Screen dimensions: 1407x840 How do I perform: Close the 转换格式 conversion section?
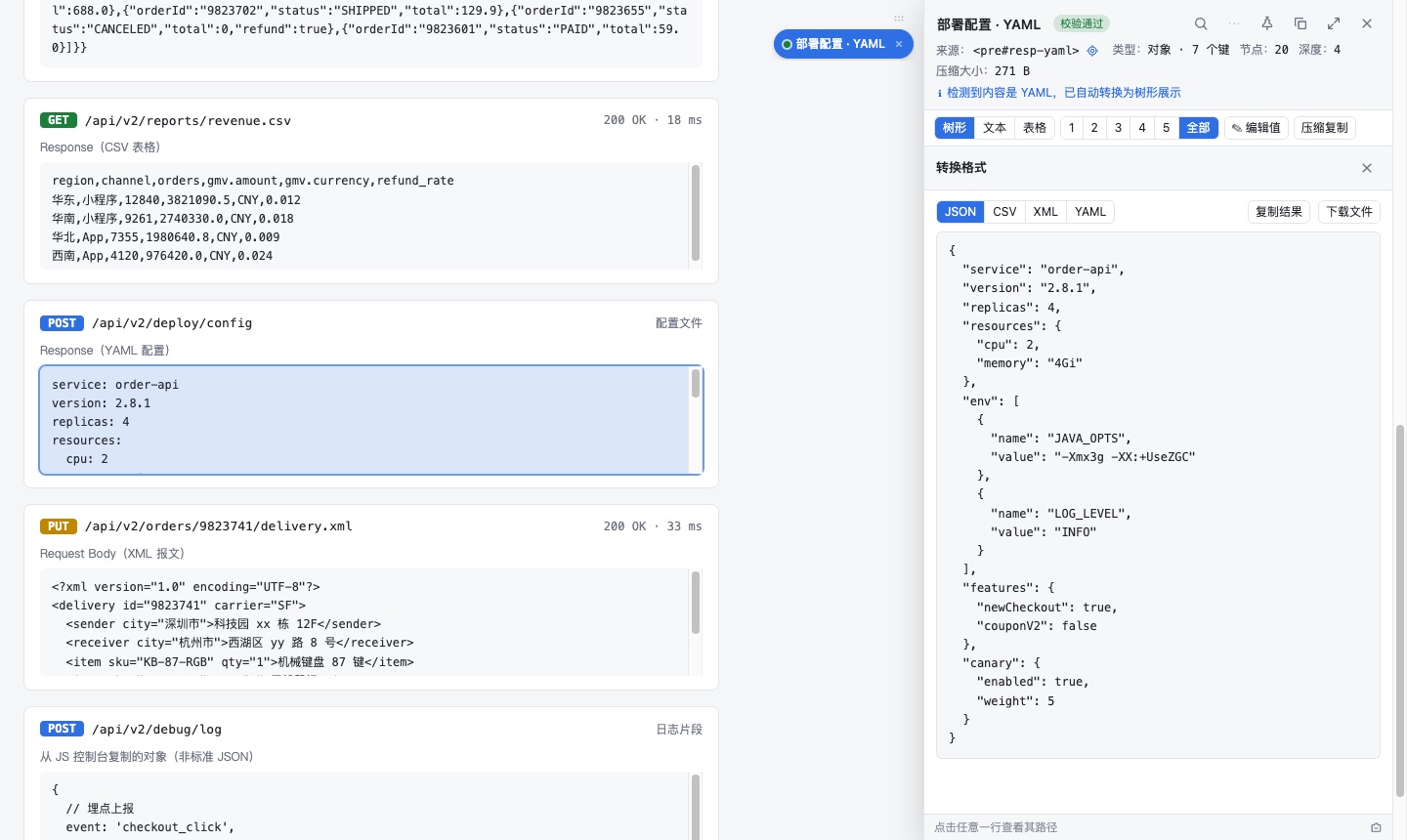(x=1367, y=168)
